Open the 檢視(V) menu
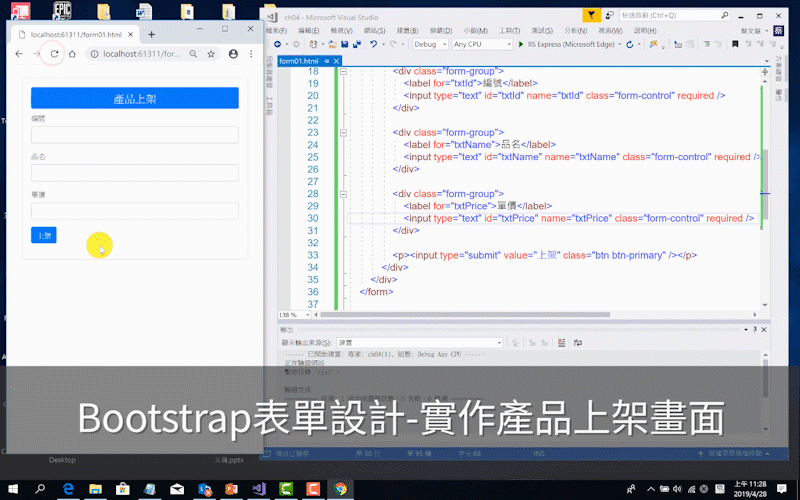This screenshot has height=500, width=800. click(x=341, y=31)
